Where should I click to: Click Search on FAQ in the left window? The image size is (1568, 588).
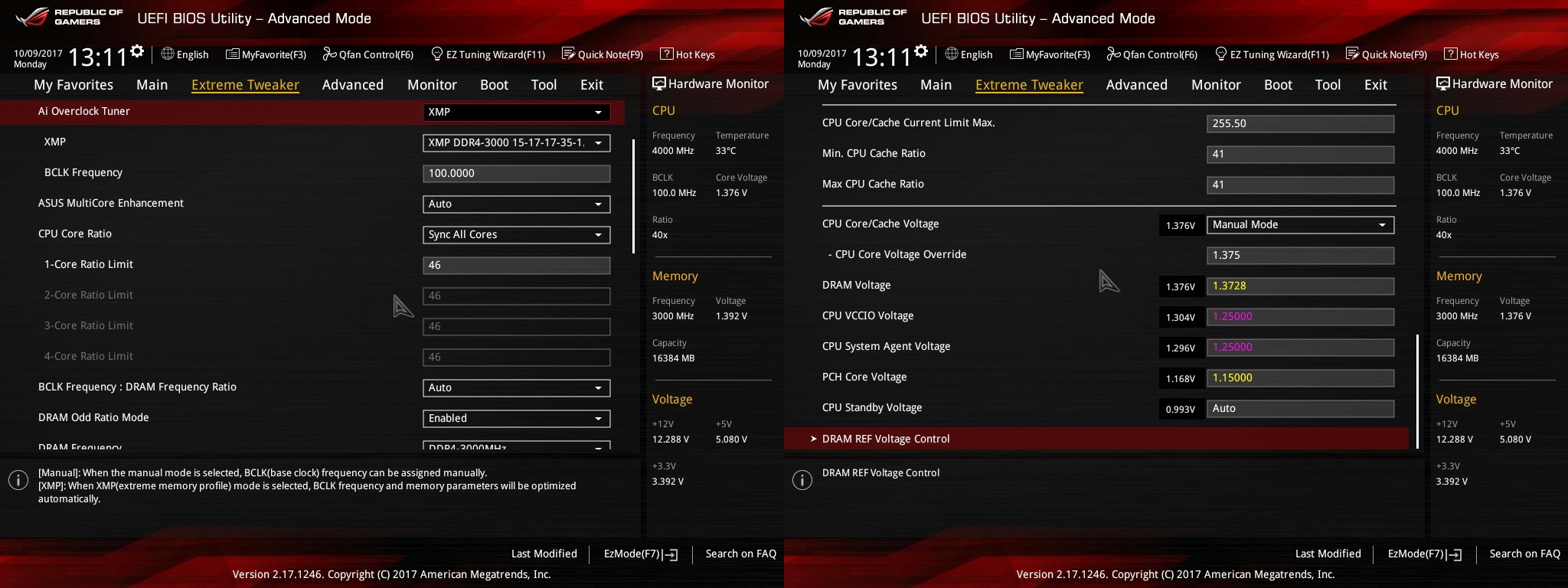pos(741,554)
